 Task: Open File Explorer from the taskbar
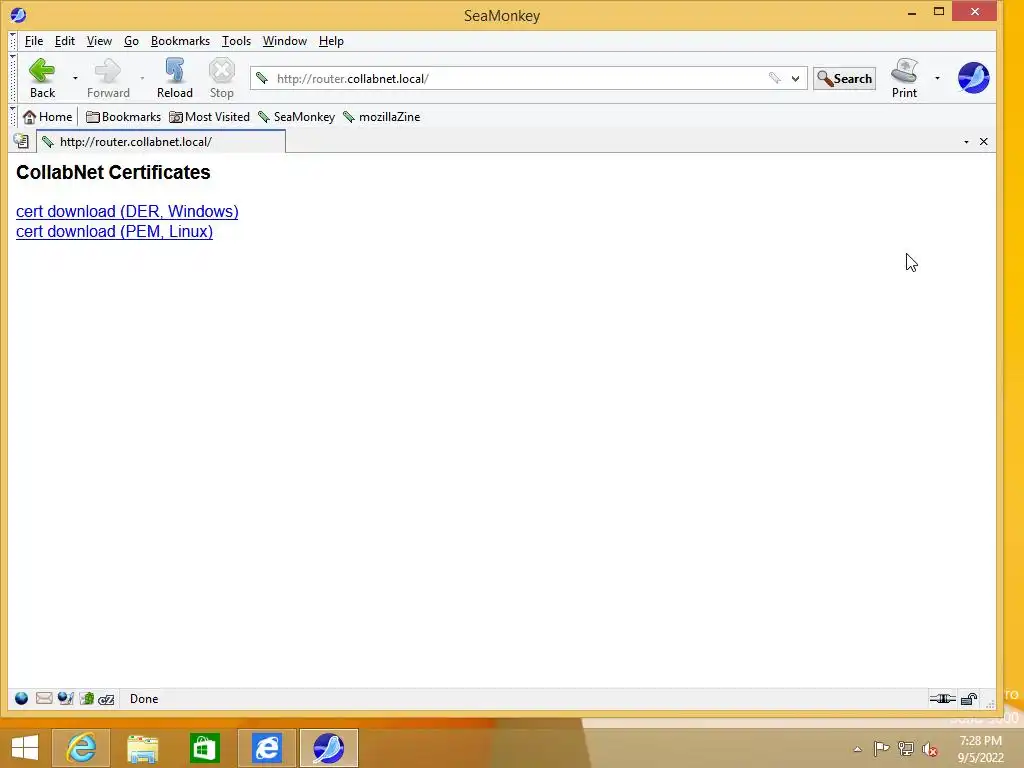[x=142, y=748]
